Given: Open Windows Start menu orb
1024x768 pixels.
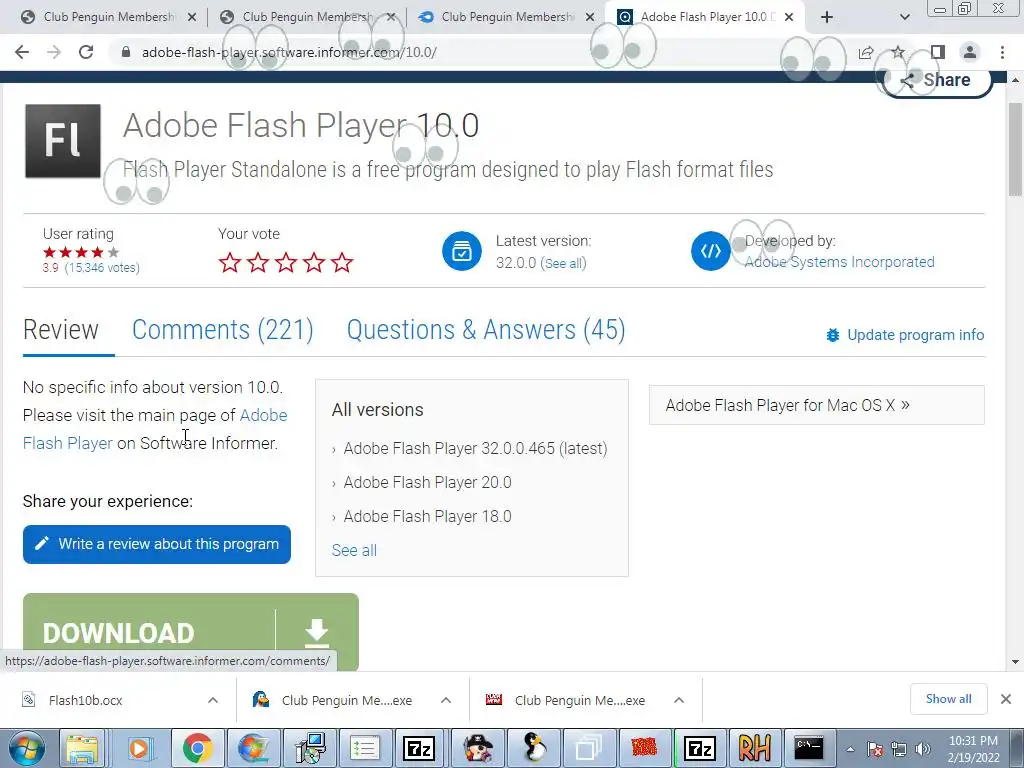Looking at the screenshot, I should pyautogui.click(x=27, y=748).
